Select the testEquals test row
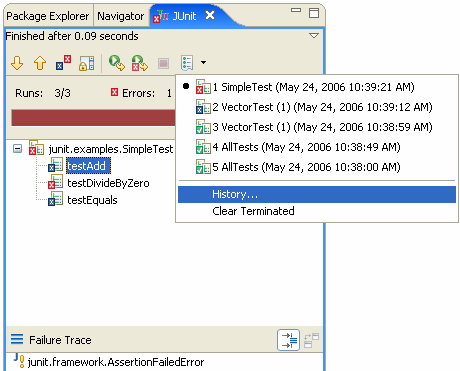Viewport: 460px width, 371px height. [92, 200]
